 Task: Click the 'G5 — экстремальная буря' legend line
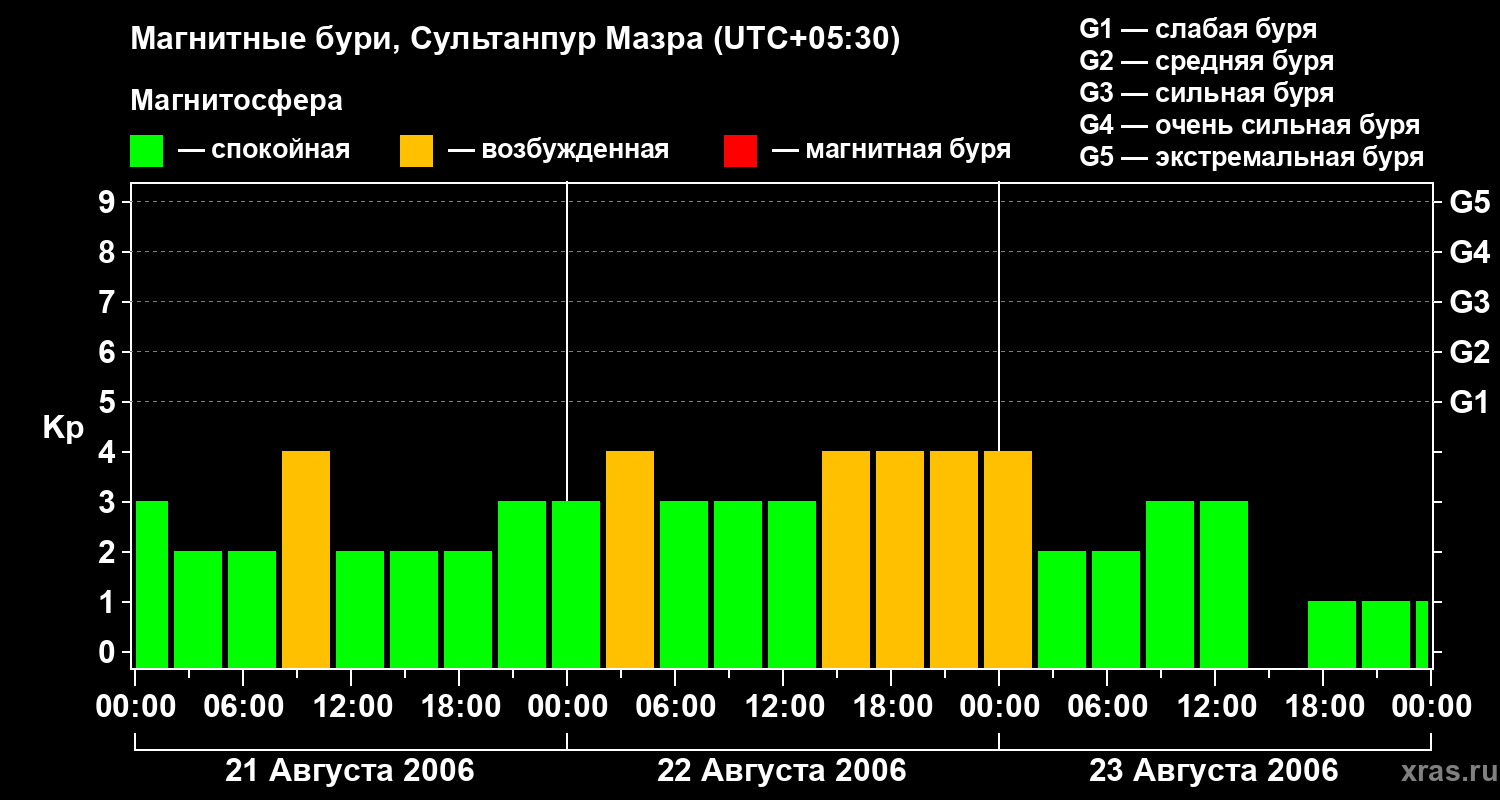click(x=1252, y=157)
